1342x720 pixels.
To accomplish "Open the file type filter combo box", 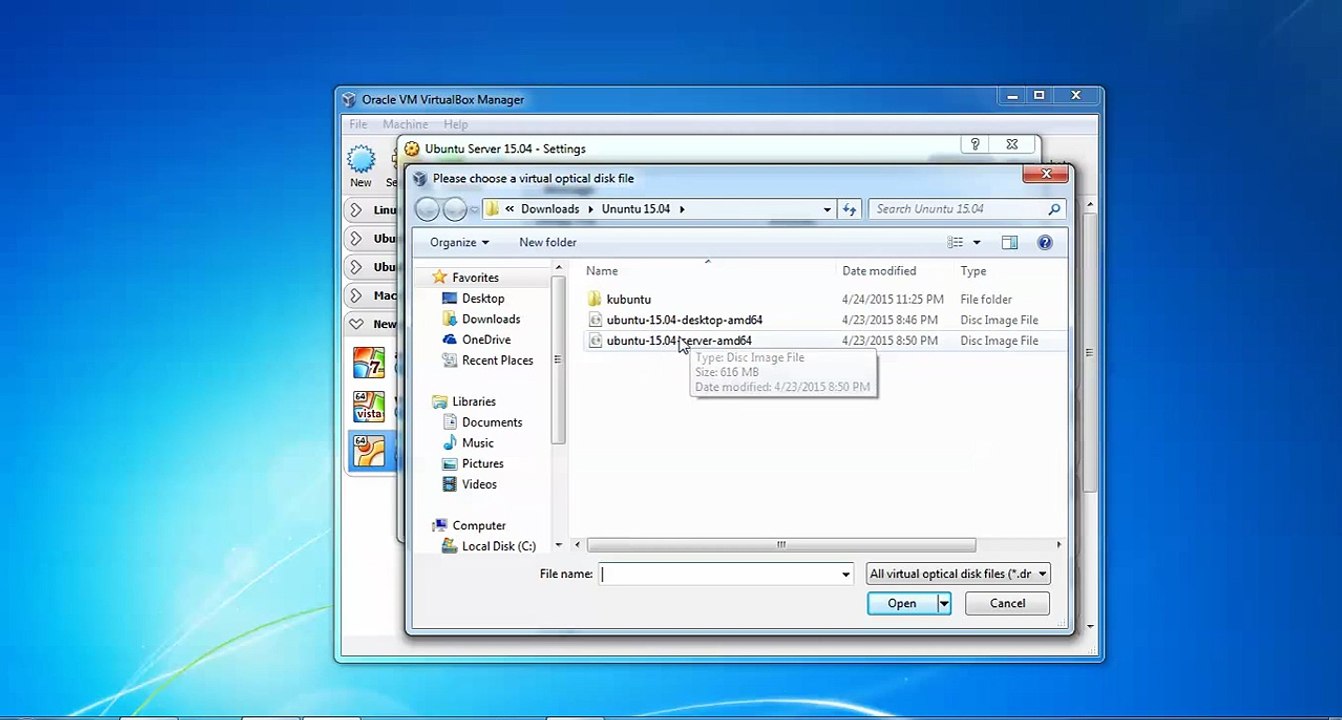I will 958,574.
